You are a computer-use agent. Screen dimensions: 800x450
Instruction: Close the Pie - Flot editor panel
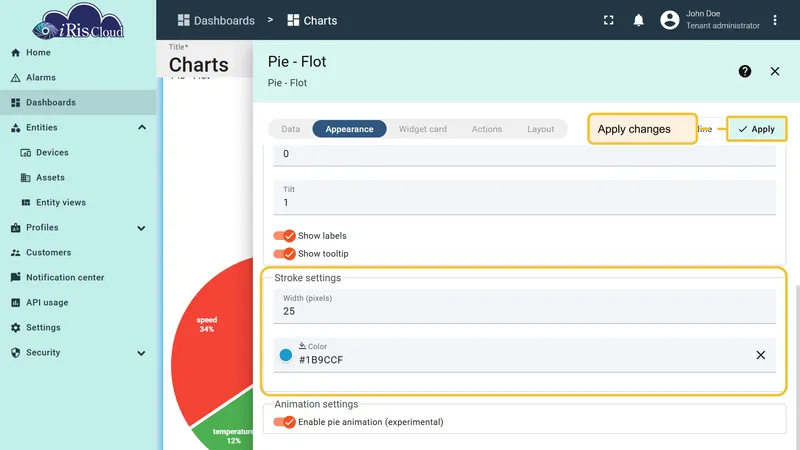774,71
